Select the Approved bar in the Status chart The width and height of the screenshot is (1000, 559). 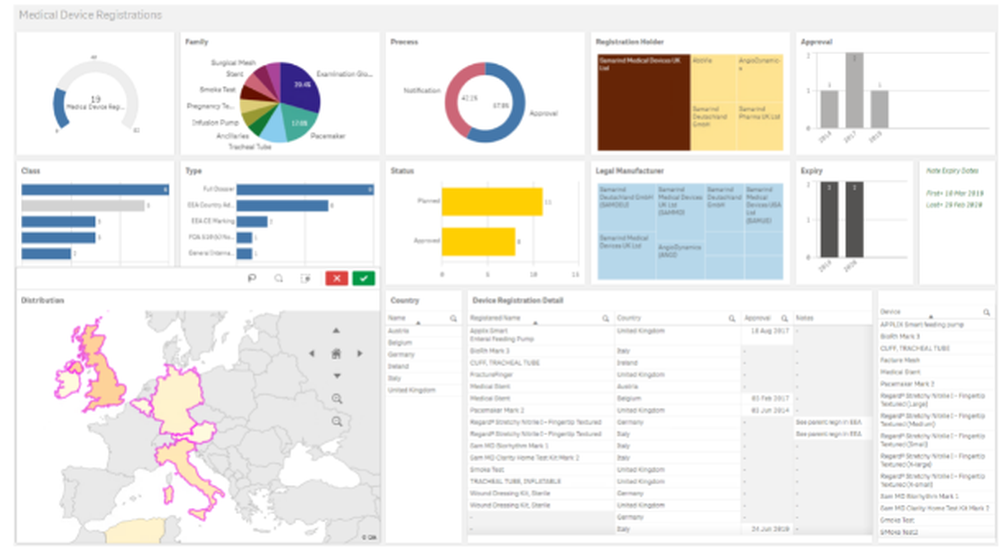pos(478,241)
